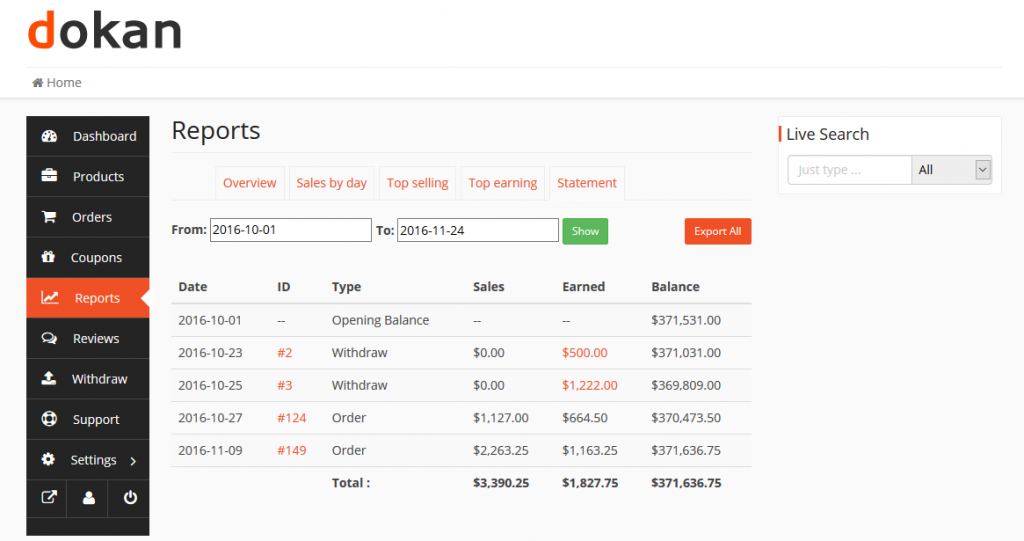The image size is (1024, 541).
Task: Open withdraw ID #2 link
Action: tap(285, 353)
